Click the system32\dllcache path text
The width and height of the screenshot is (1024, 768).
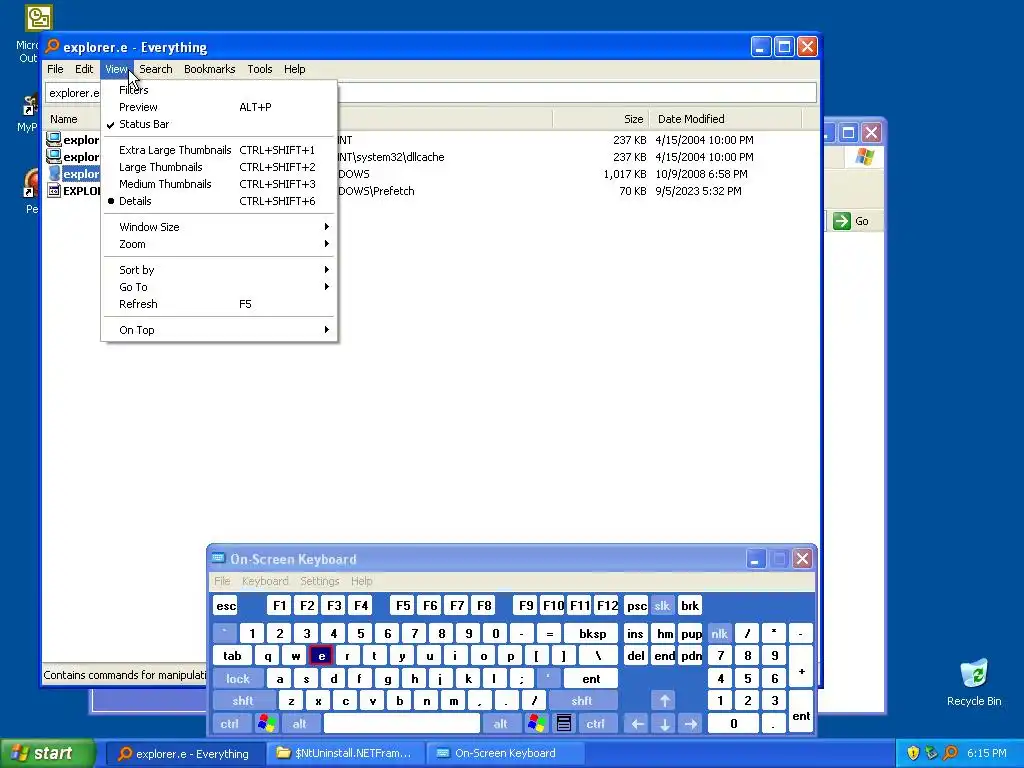(391, 157)
